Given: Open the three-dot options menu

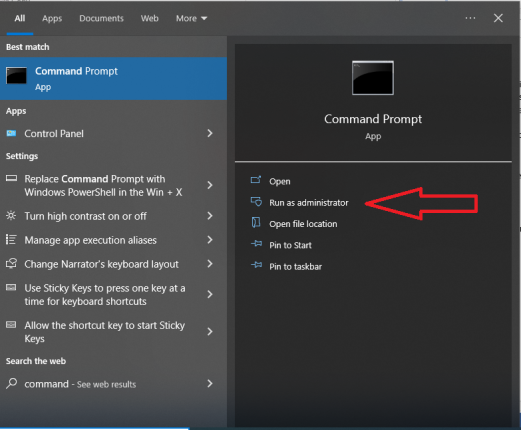Looking at the screenshot, I should point(470,18).
